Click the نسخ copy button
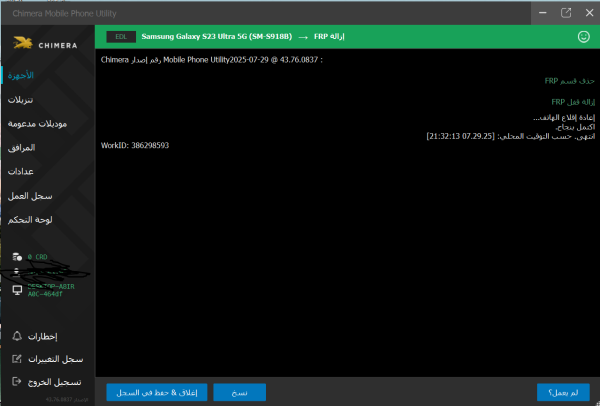600x406 pixels. coord(240,393)
